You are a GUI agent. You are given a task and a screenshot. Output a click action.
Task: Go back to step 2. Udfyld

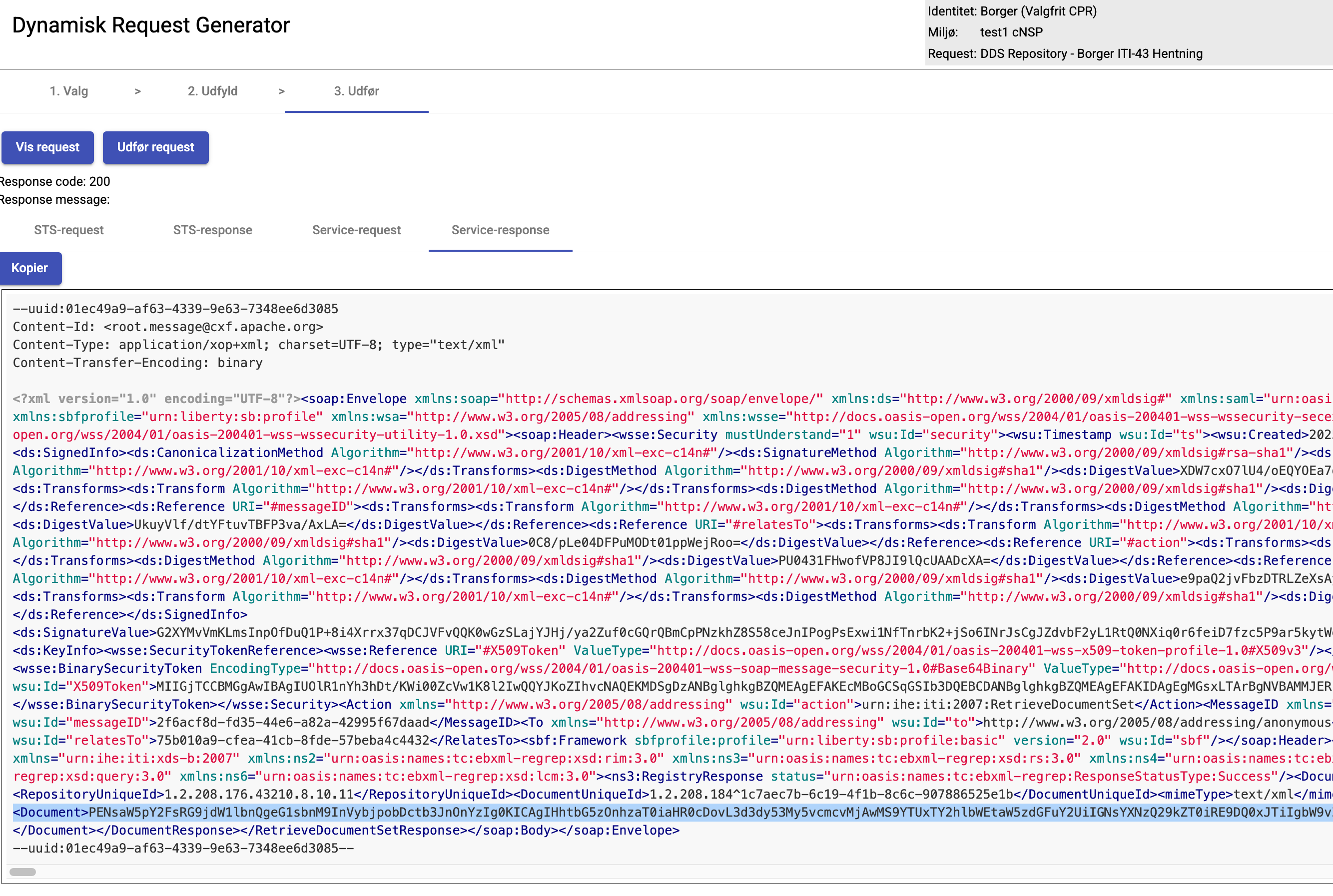coord(212,91)
